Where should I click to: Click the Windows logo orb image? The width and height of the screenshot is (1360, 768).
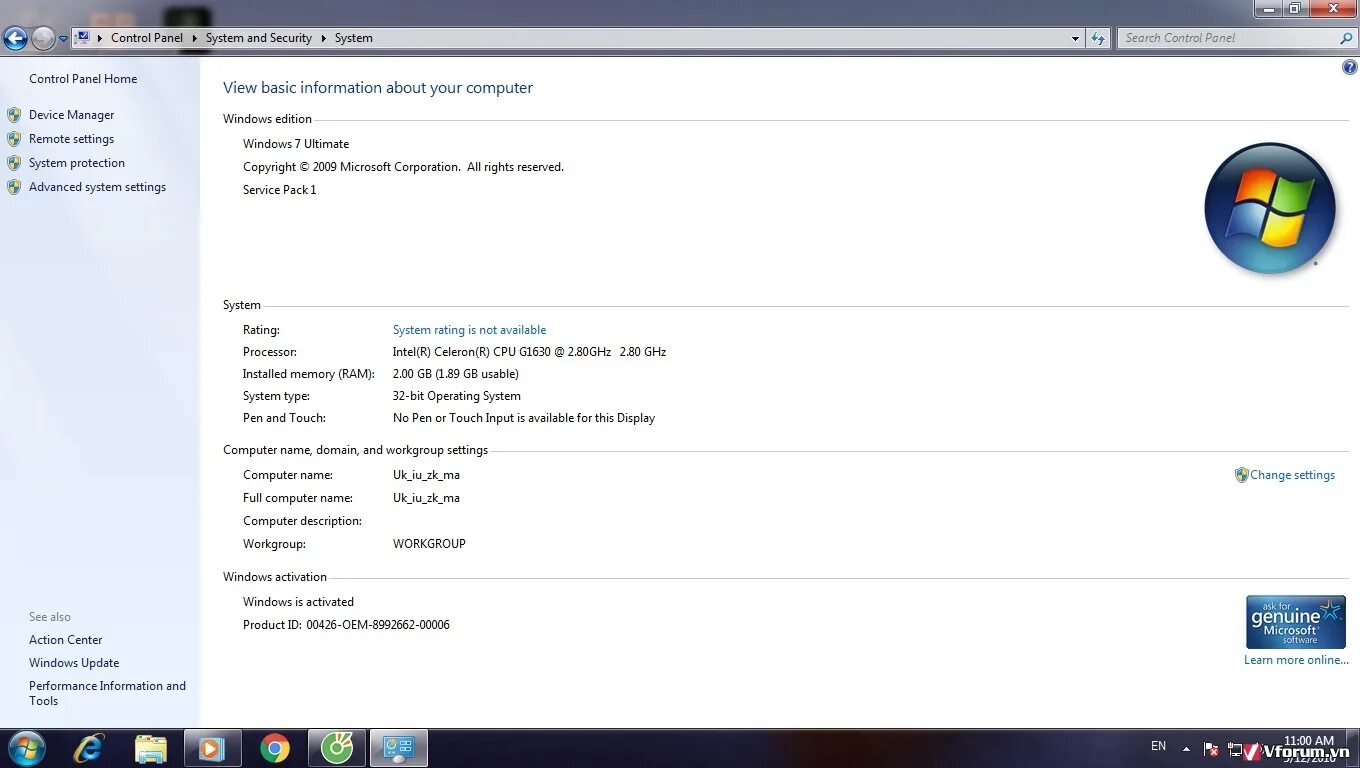(1270, 209)
